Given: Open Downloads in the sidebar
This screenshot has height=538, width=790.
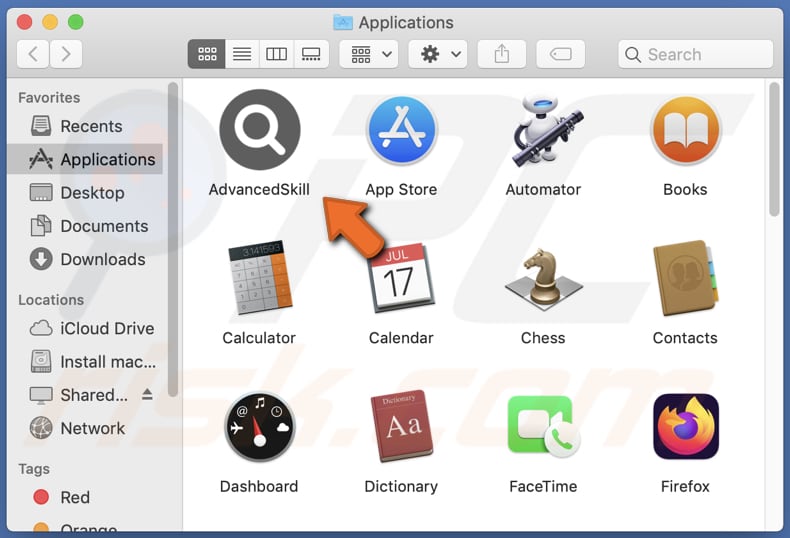Looking at the screenshot, I should tap(85, 259).
